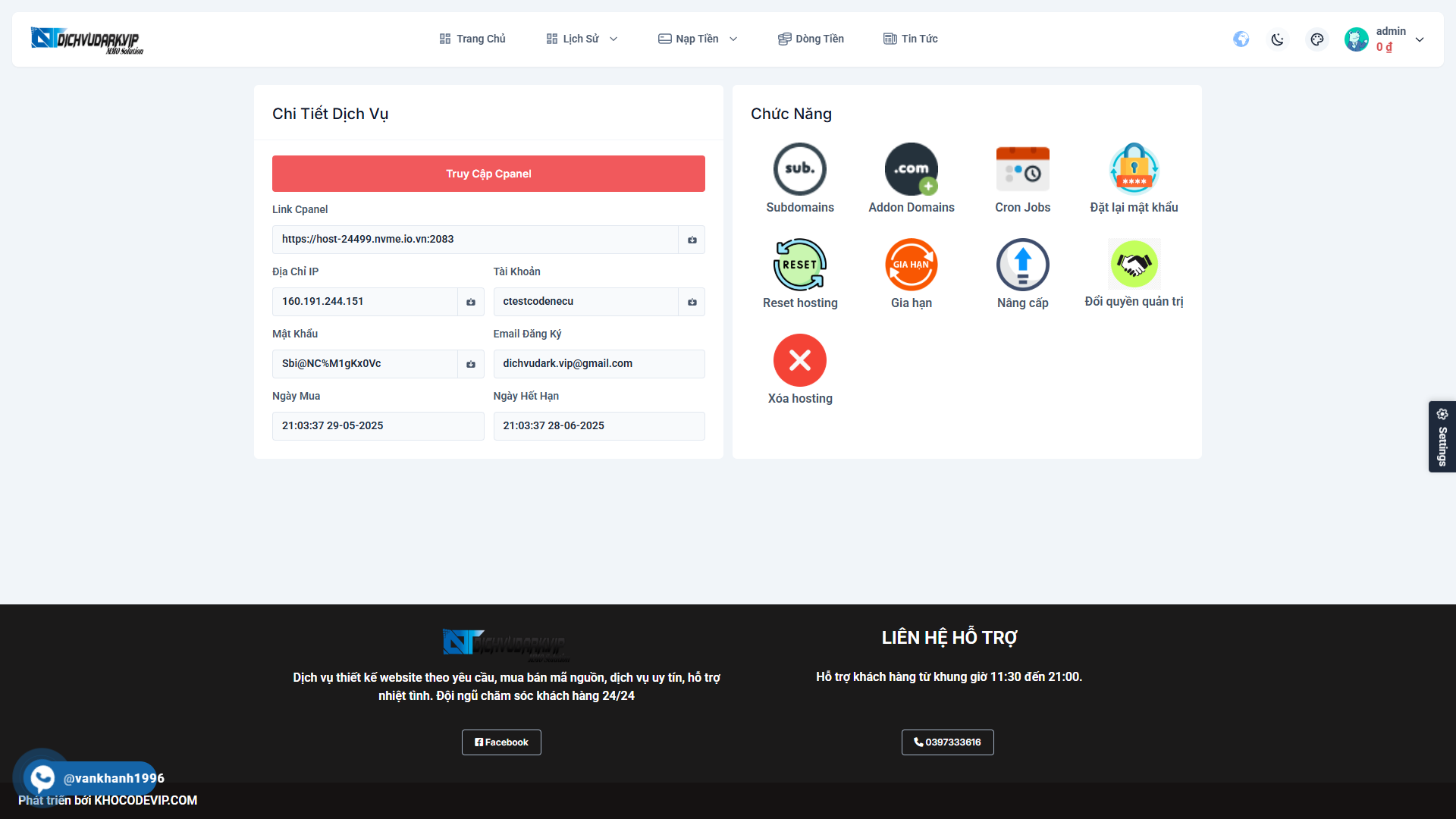Expand the Nạp Tiền dropdown menu
Image resolution: width=1456 pixels, height=819 pixels.
tap(697, 39)
